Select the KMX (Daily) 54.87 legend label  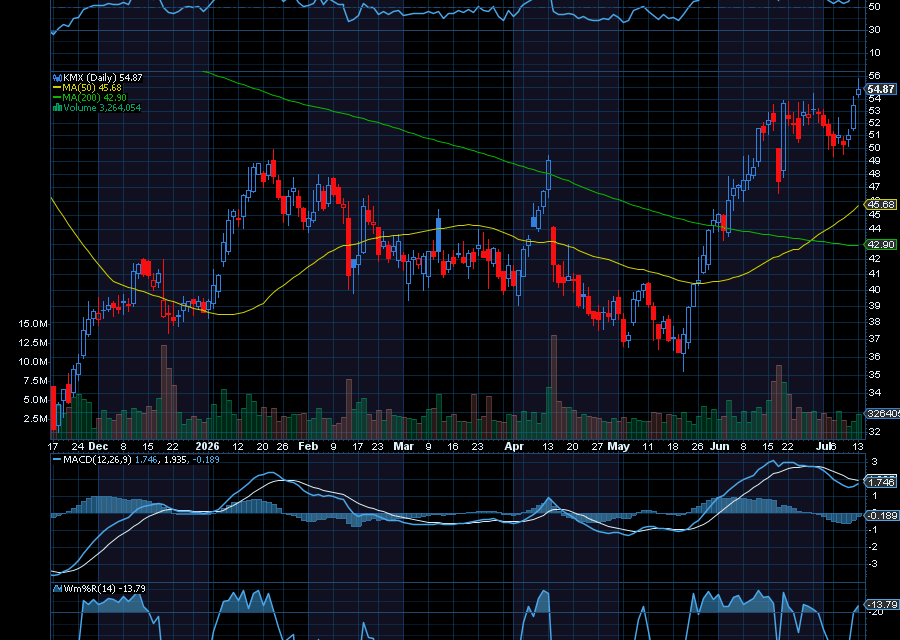click(x=103, y=77)
